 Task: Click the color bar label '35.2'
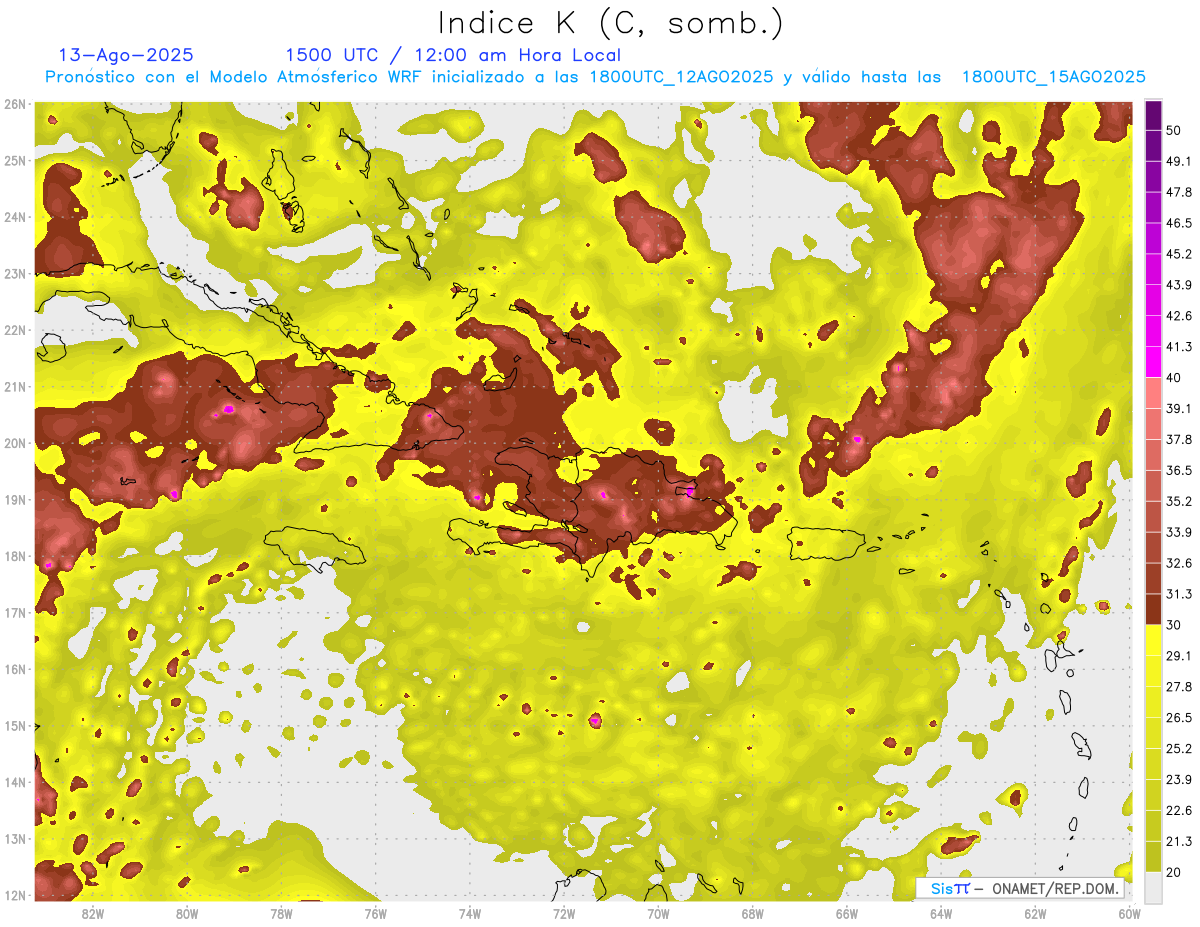click(x=1179, y=501)
